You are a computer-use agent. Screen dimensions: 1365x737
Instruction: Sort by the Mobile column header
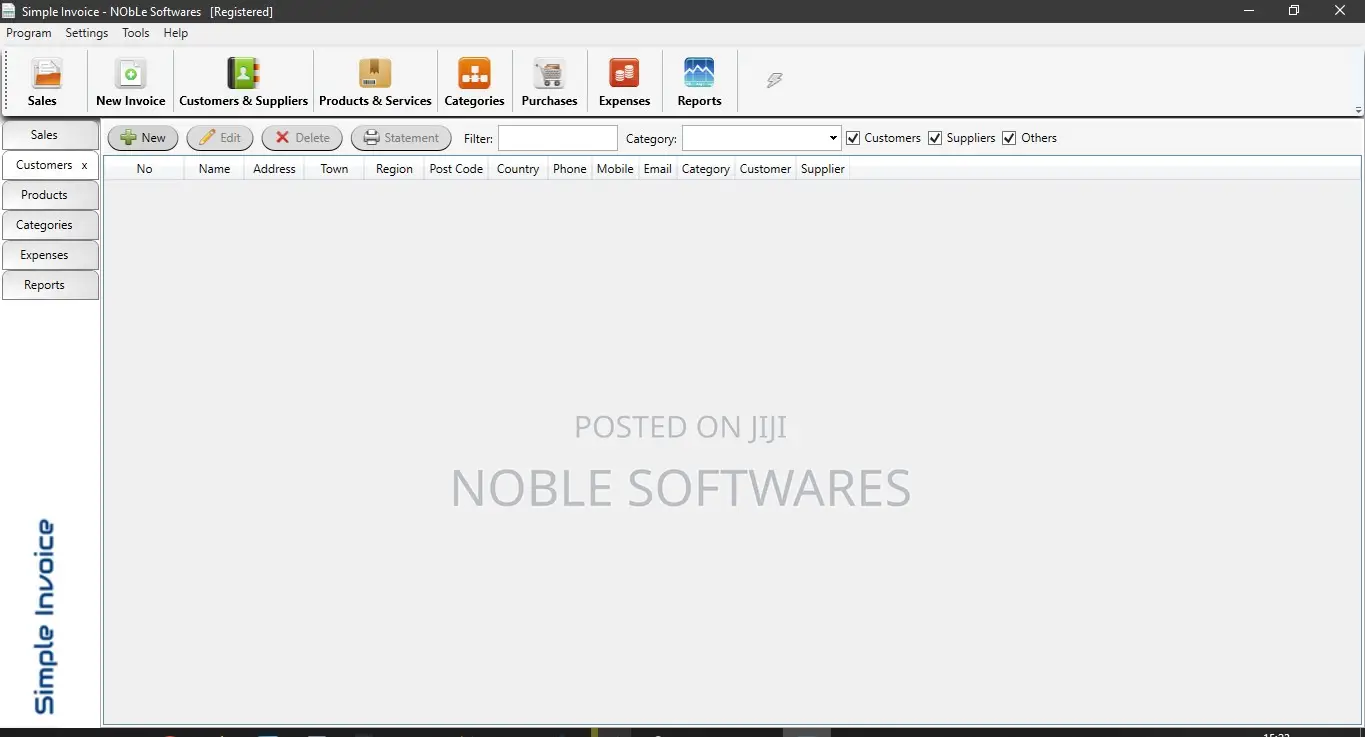click(x=615, y=169)
